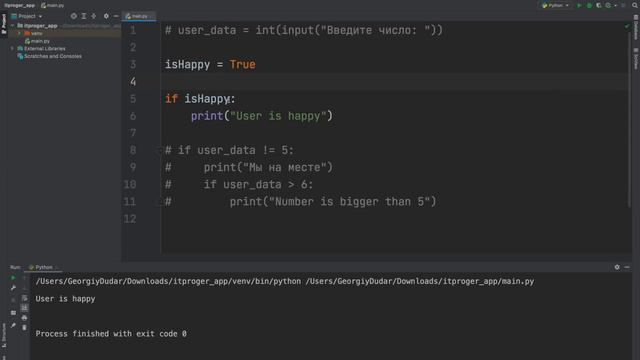
Task: Click itproger_app in the breadcrumb bar
Action: (19, 5)
